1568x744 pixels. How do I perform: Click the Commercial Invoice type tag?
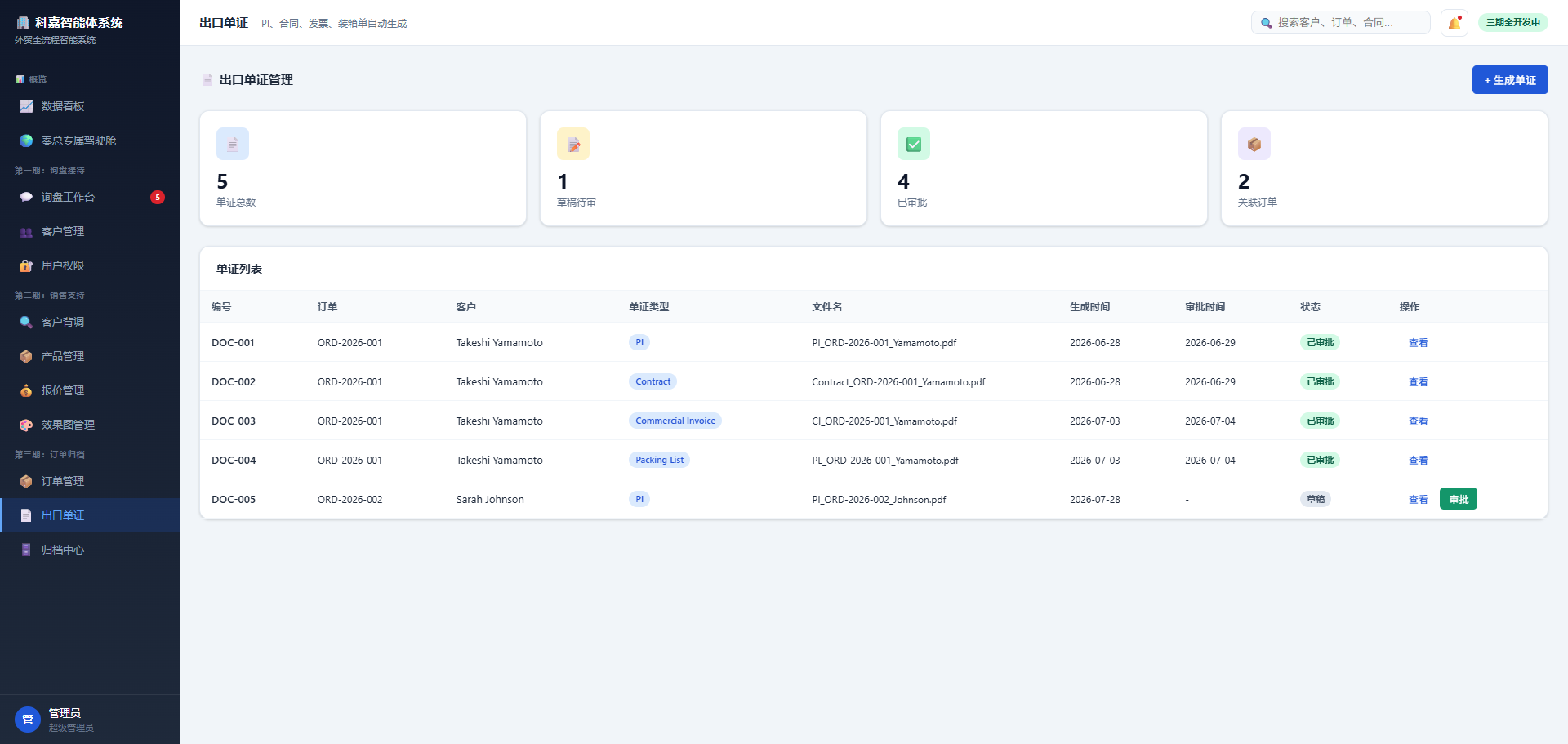(675, 421)
